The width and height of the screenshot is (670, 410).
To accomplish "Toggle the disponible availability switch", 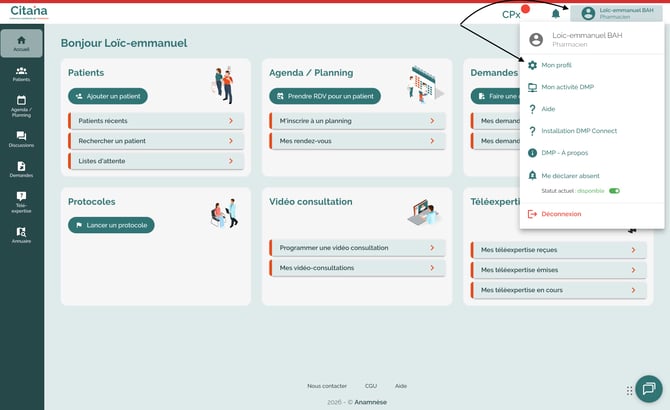I will (x=614, y=190).
